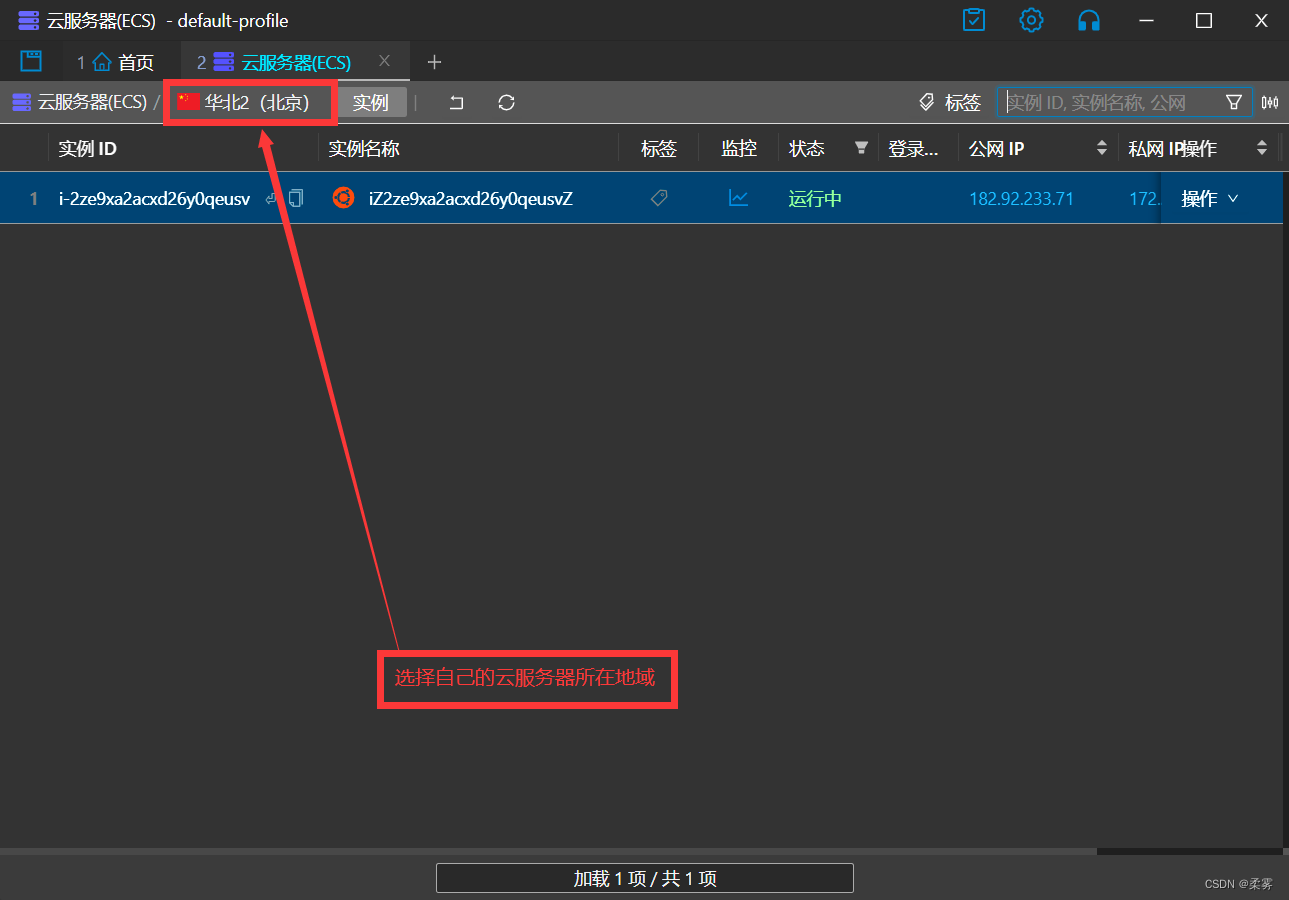Open the task checklist icon in title bar
This screenshot has height=900, width=1289.
(x=974, y=20)
